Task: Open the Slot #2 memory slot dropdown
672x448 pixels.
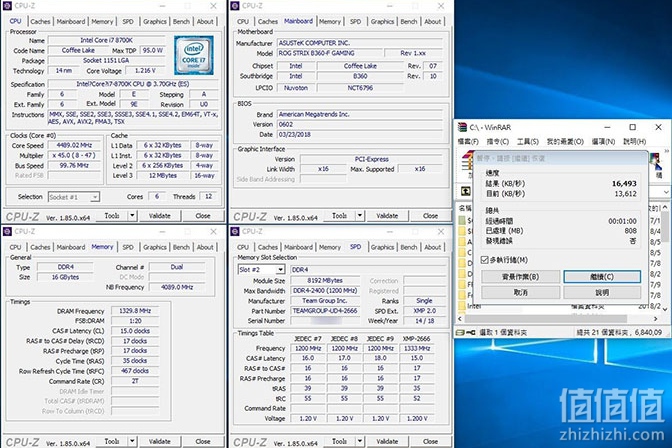Action: click(280, 270)
